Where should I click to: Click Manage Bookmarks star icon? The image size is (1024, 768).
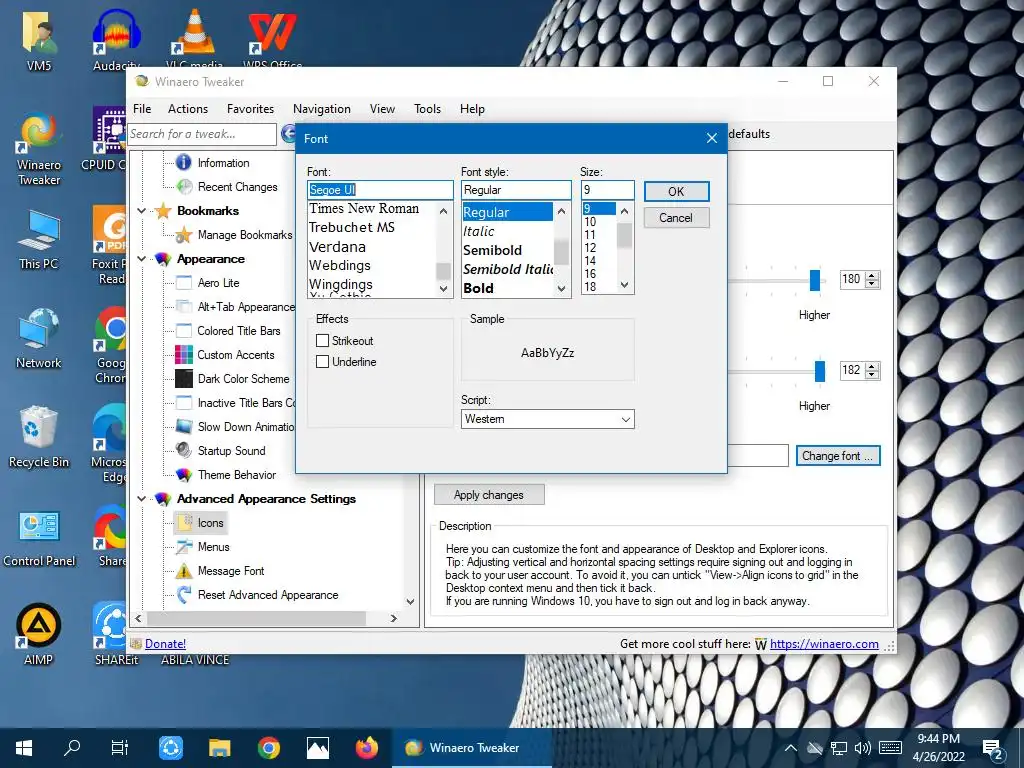pos(184,234)
